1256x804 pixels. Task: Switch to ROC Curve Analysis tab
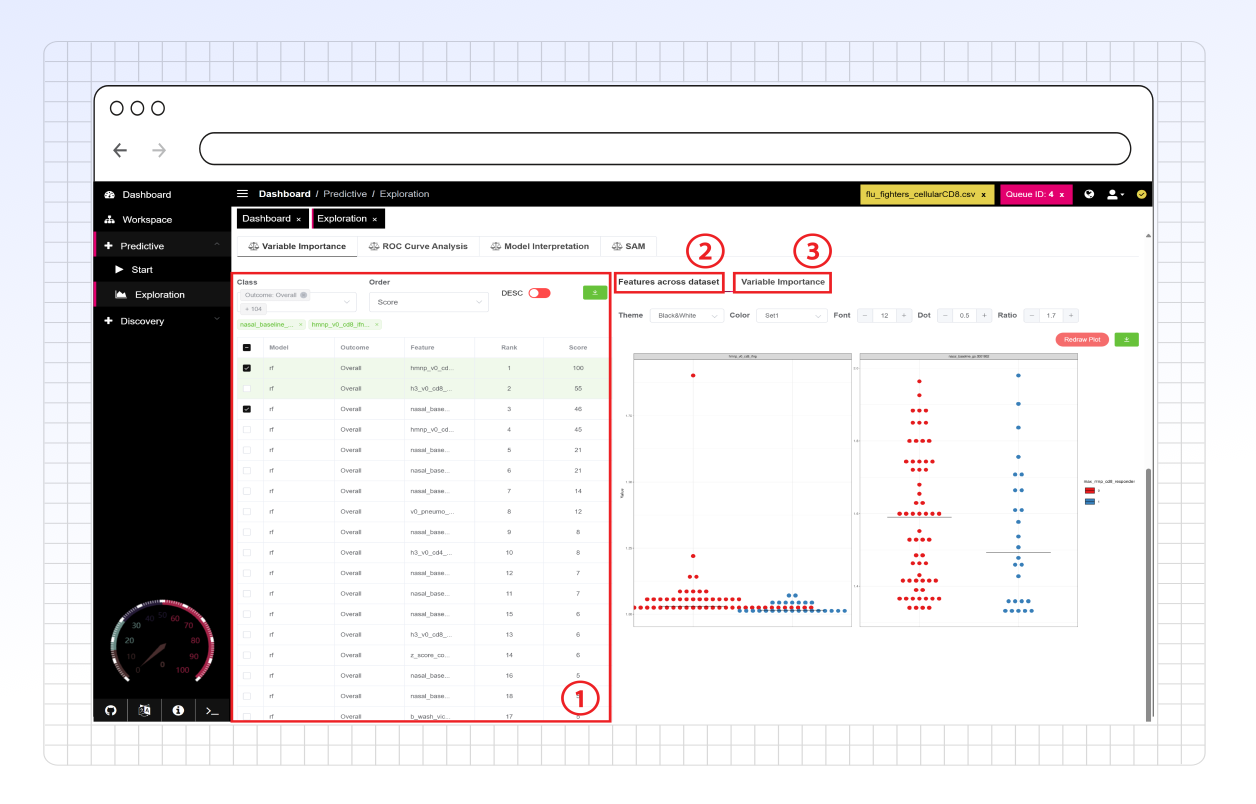(x=418, y=246)
